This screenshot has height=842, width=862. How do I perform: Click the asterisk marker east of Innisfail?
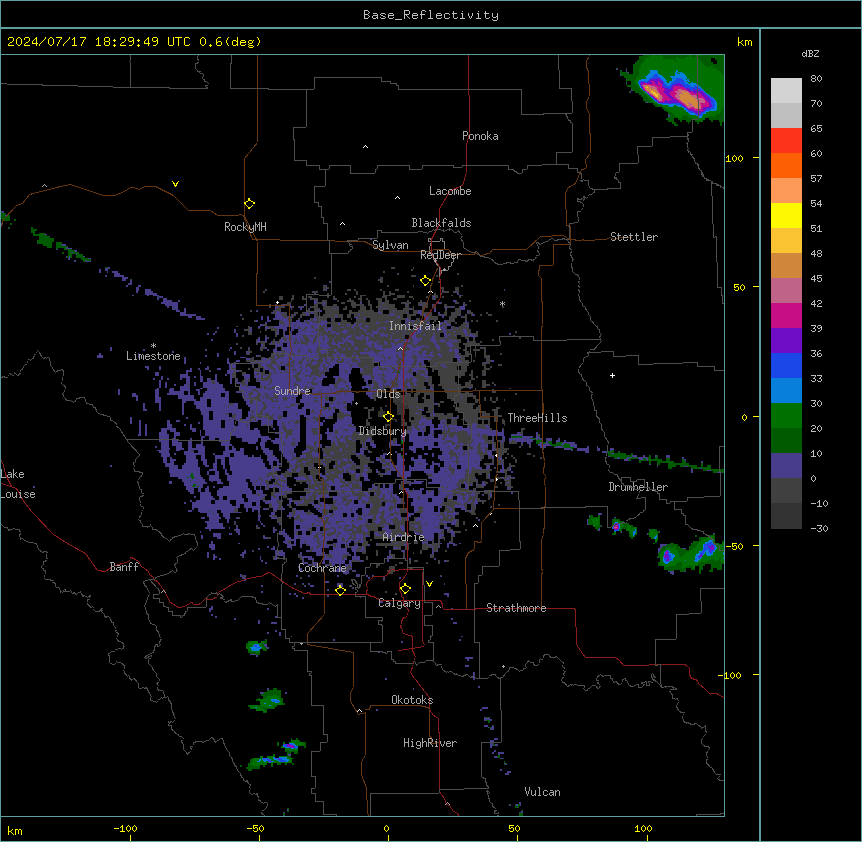[x=502, y=304]
